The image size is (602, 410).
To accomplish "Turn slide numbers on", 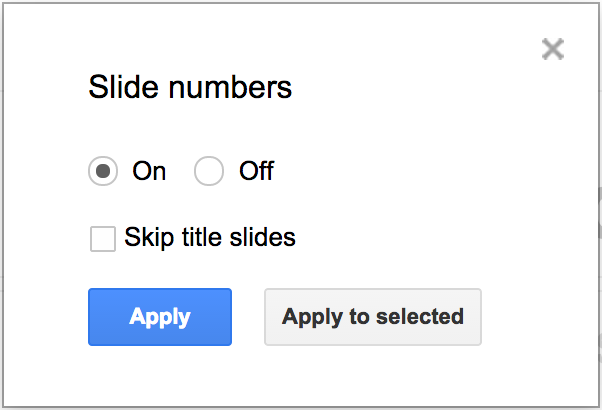I will (x=103, y=171).
